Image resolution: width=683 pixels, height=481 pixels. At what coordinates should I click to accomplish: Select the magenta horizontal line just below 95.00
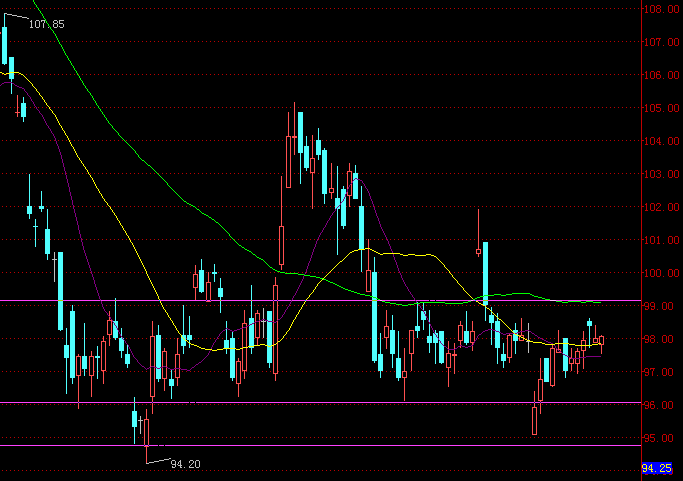click(321, 445)
